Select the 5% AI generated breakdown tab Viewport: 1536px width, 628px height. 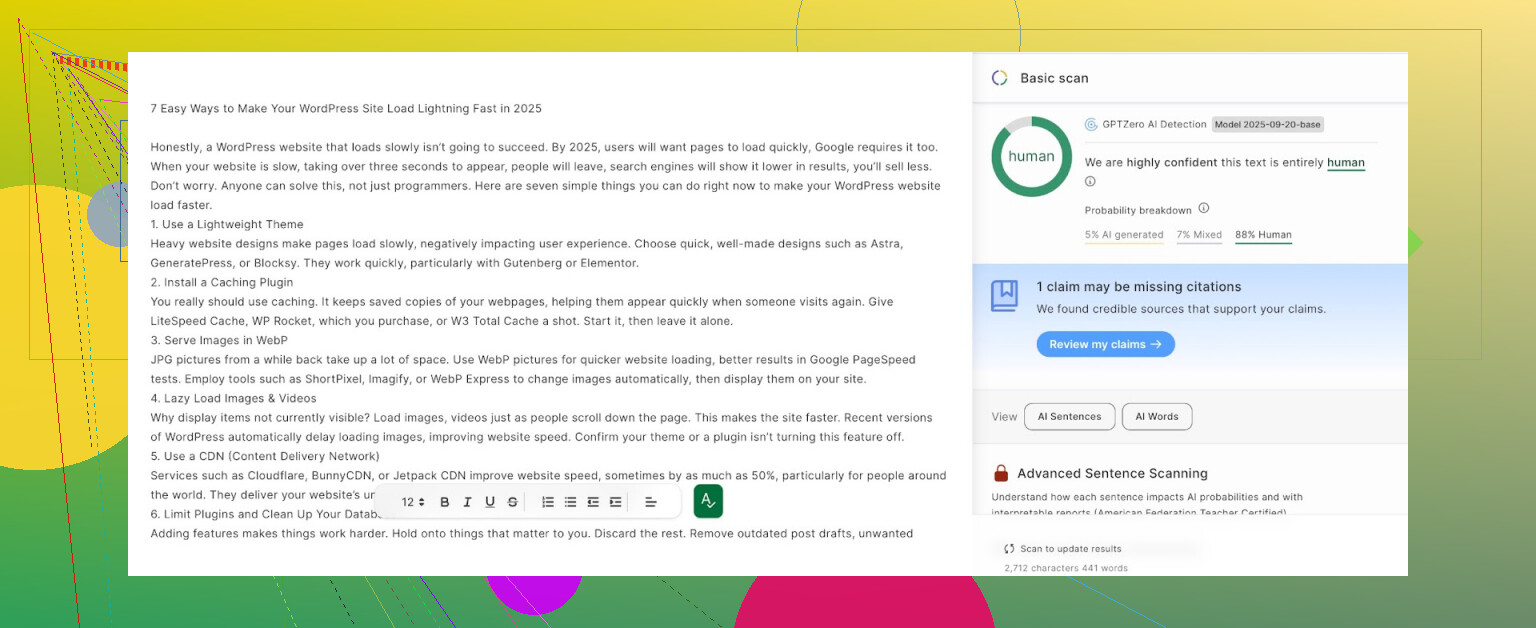click(x=1123, y=235)
